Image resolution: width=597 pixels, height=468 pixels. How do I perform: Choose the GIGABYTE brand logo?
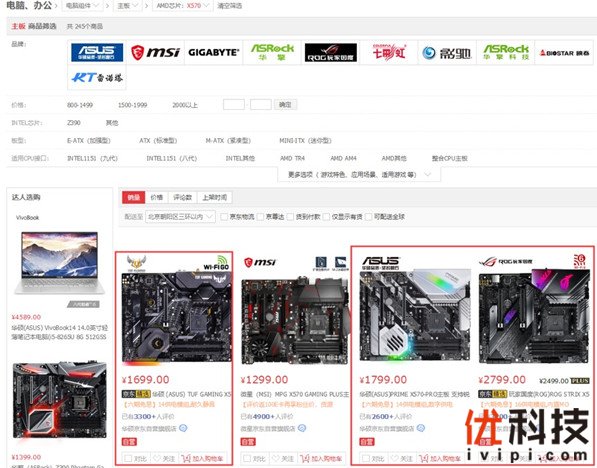tap(214, 53)
